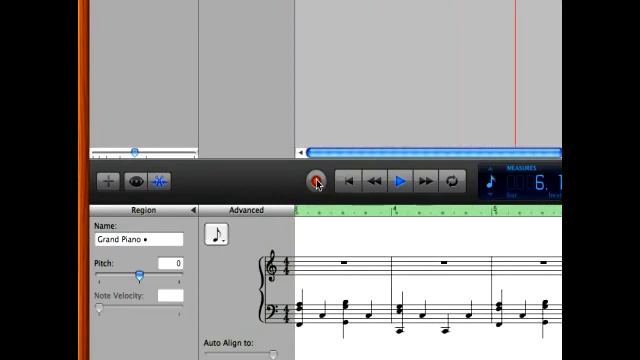The image size is (640, 360).
Task: Click the Note Velocity value field
Action: pos(170,296)
